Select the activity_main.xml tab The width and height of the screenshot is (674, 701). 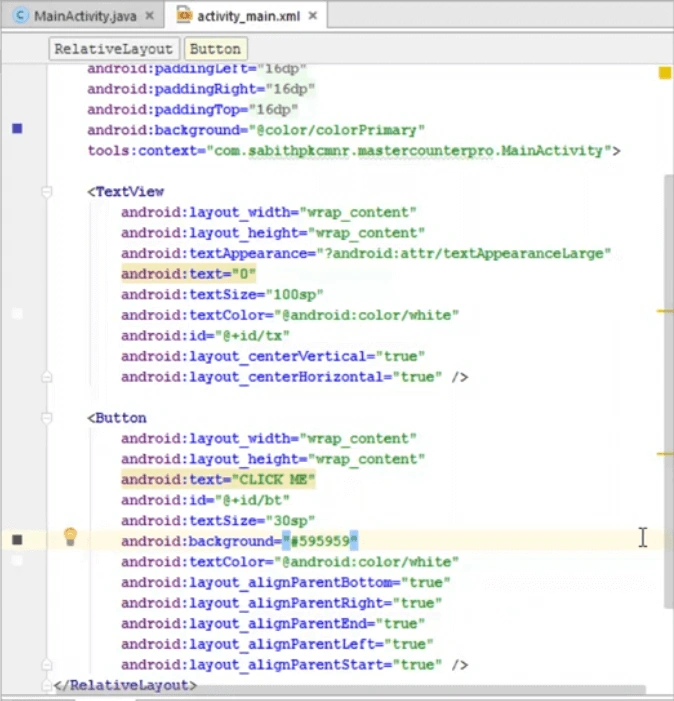tap(246, 16)
